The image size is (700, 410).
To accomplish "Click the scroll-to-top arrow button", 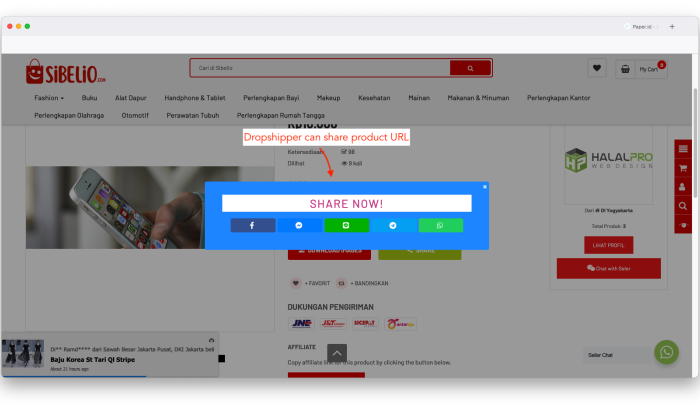I will (337, 353).
